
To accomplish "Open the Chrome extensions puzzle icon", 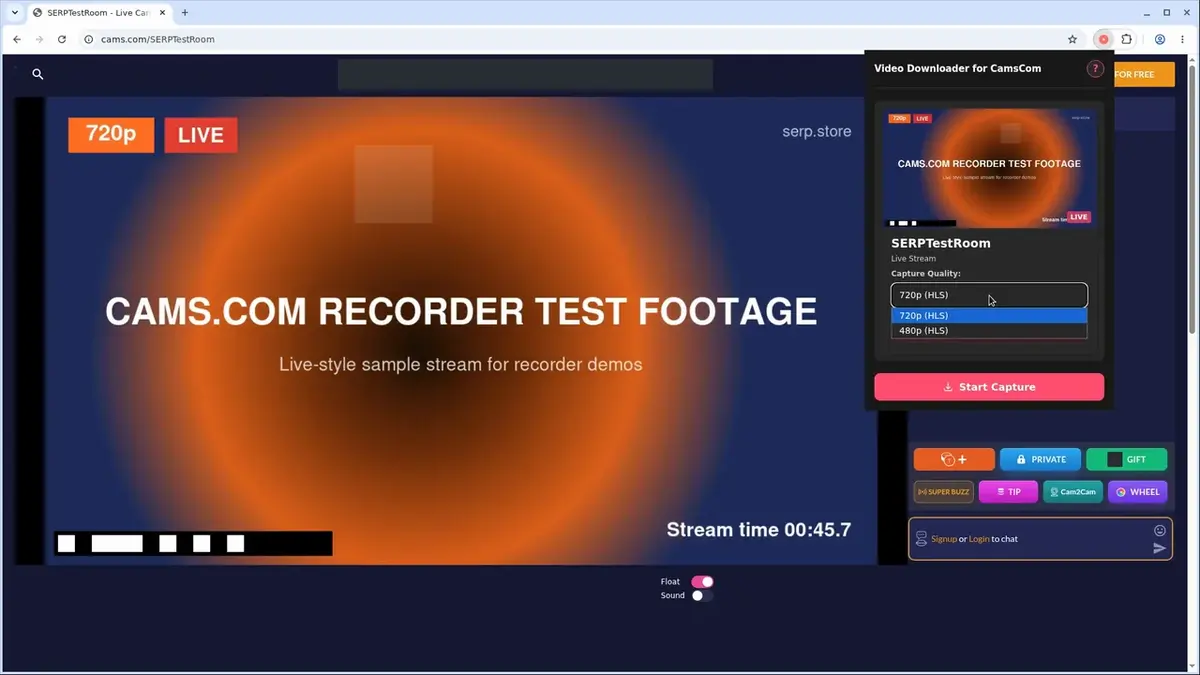I will click(1127, 39).
